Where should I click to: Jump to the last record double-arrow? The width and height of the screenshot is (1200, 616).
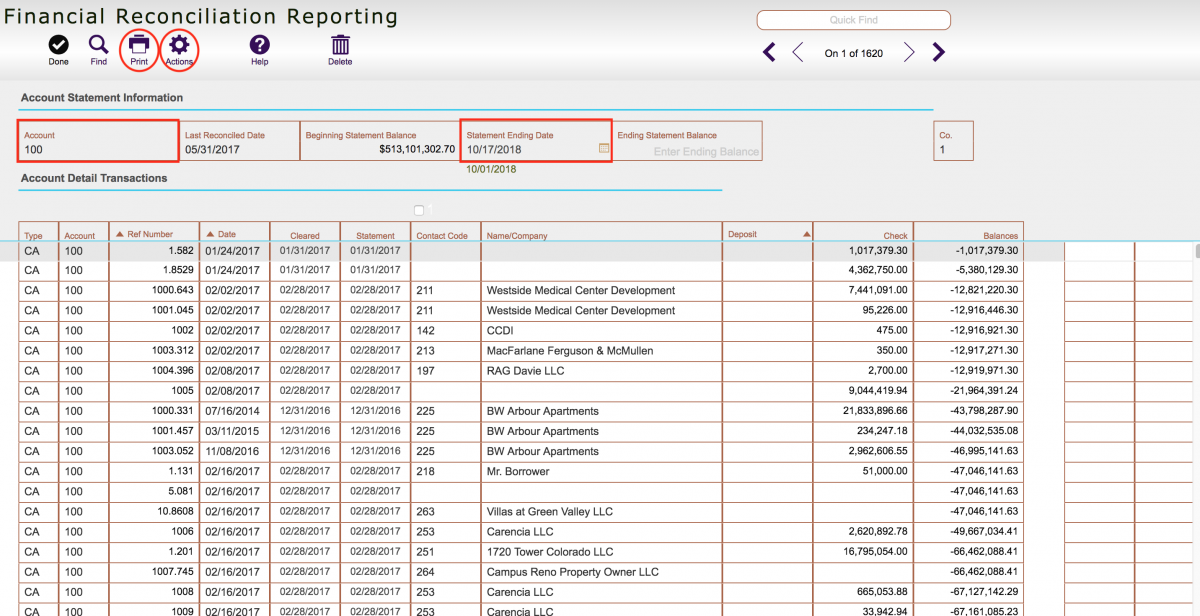tap(938, 51)
